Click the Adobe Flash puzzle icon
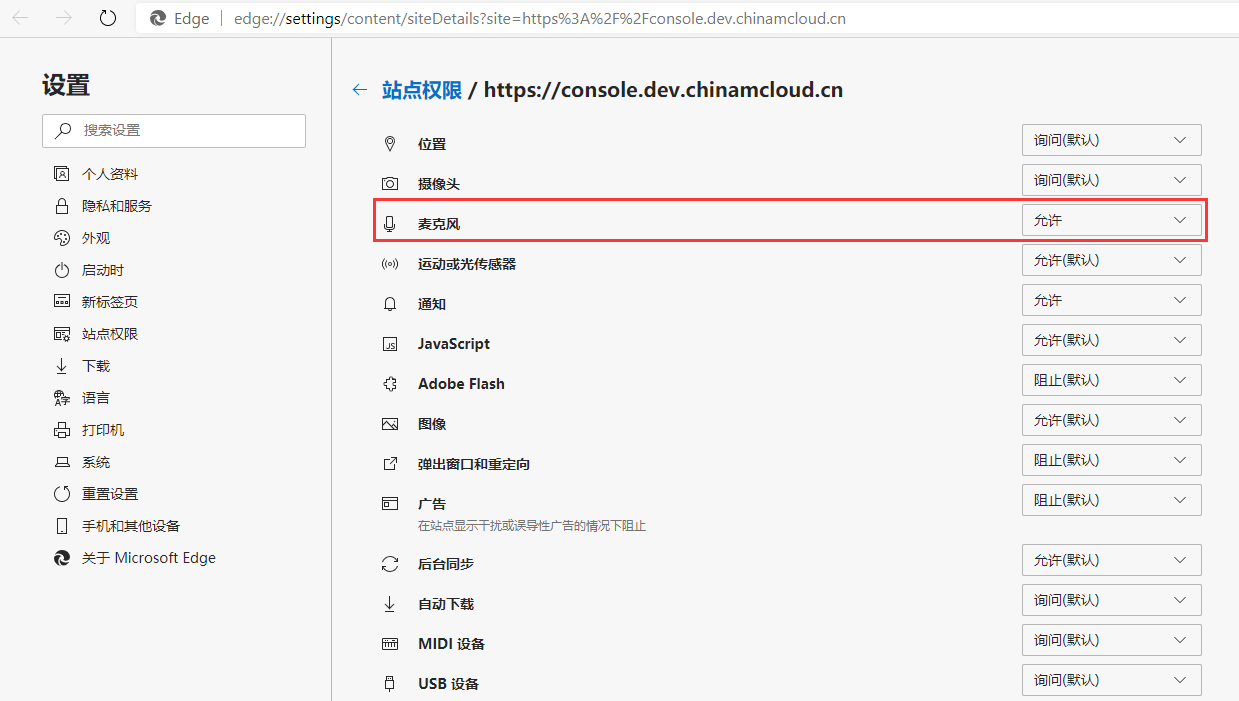 (x=390, y=384)
